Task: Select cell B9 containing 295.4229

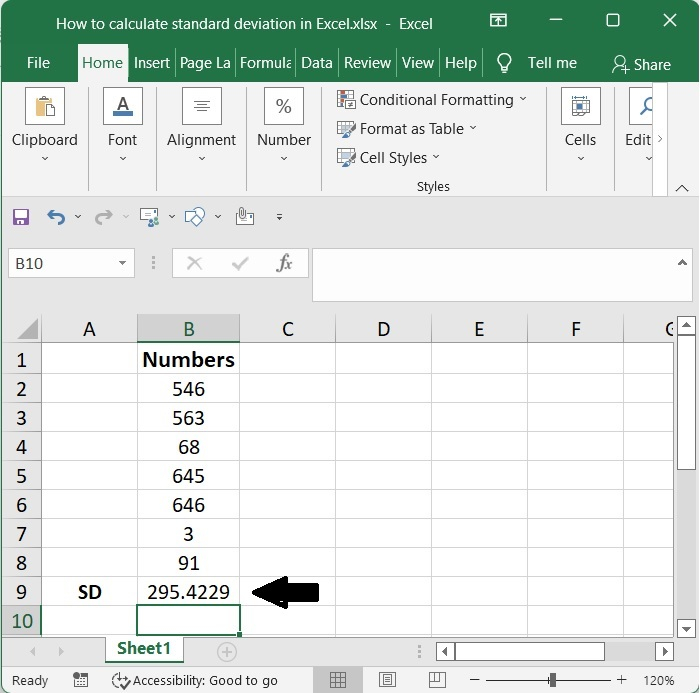Action: tap(188, 592)
